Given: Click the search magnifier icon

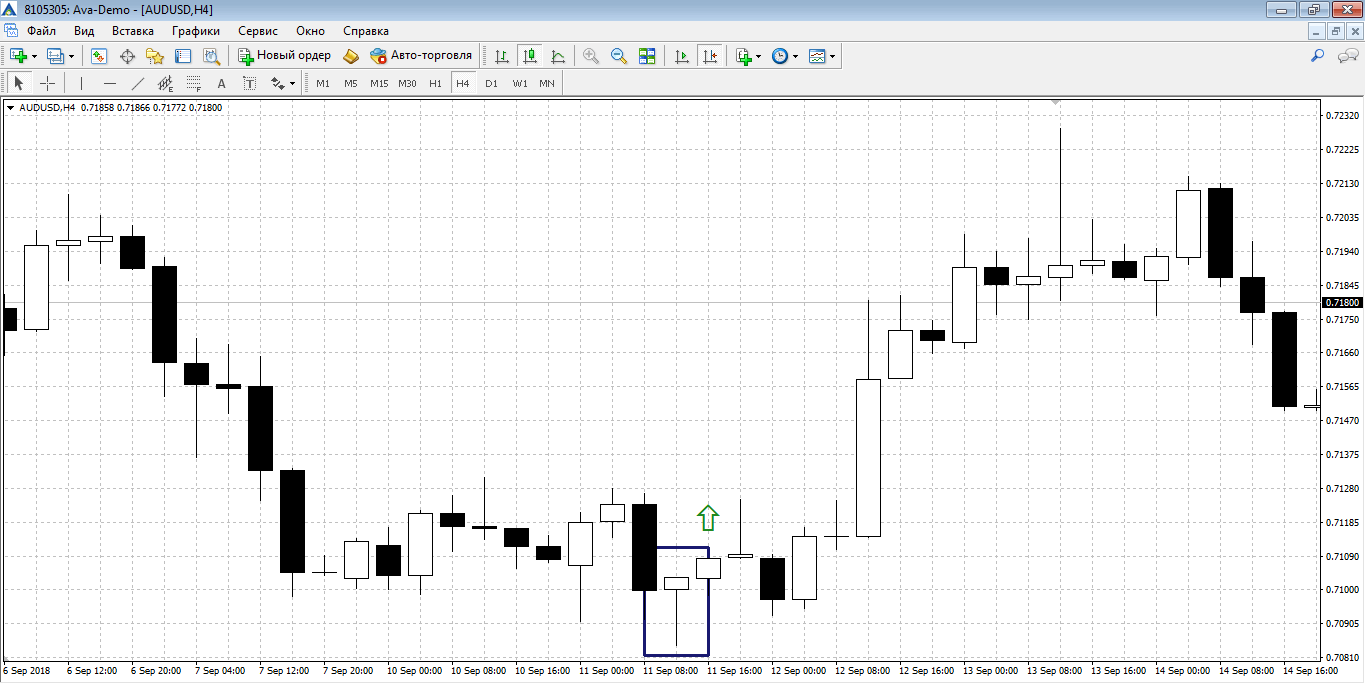Looking at the screenshot, I should coord(1318,56).
